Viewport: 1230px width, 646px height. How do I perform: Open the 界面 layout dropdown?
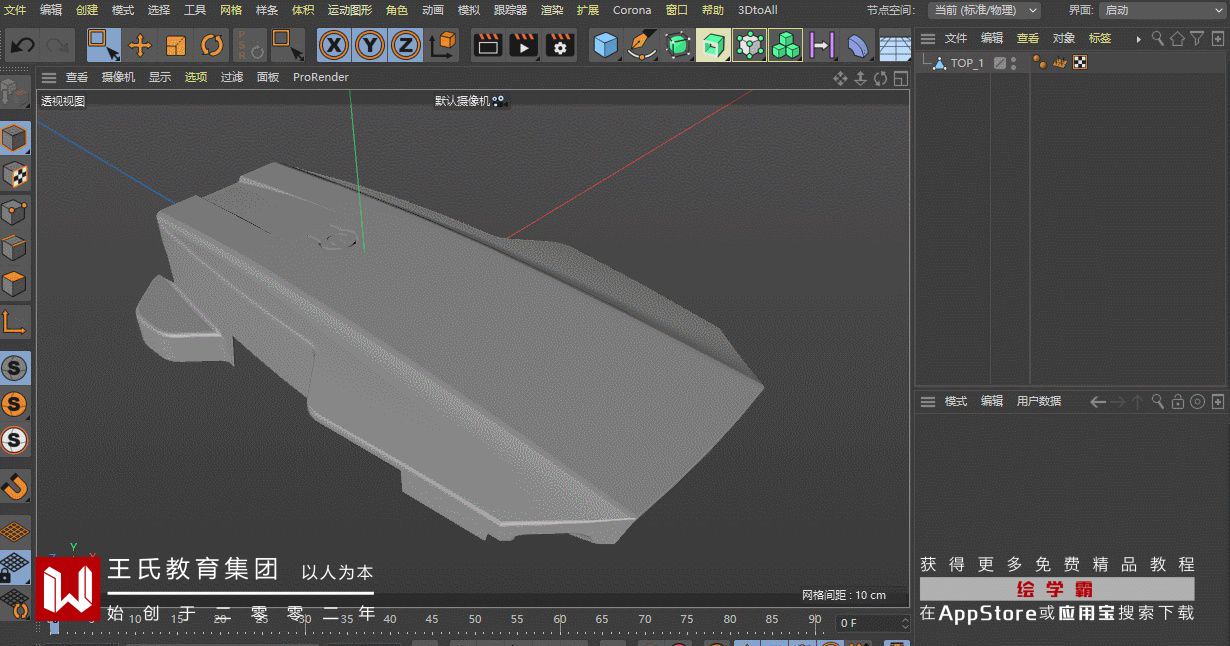(1163, 10)
